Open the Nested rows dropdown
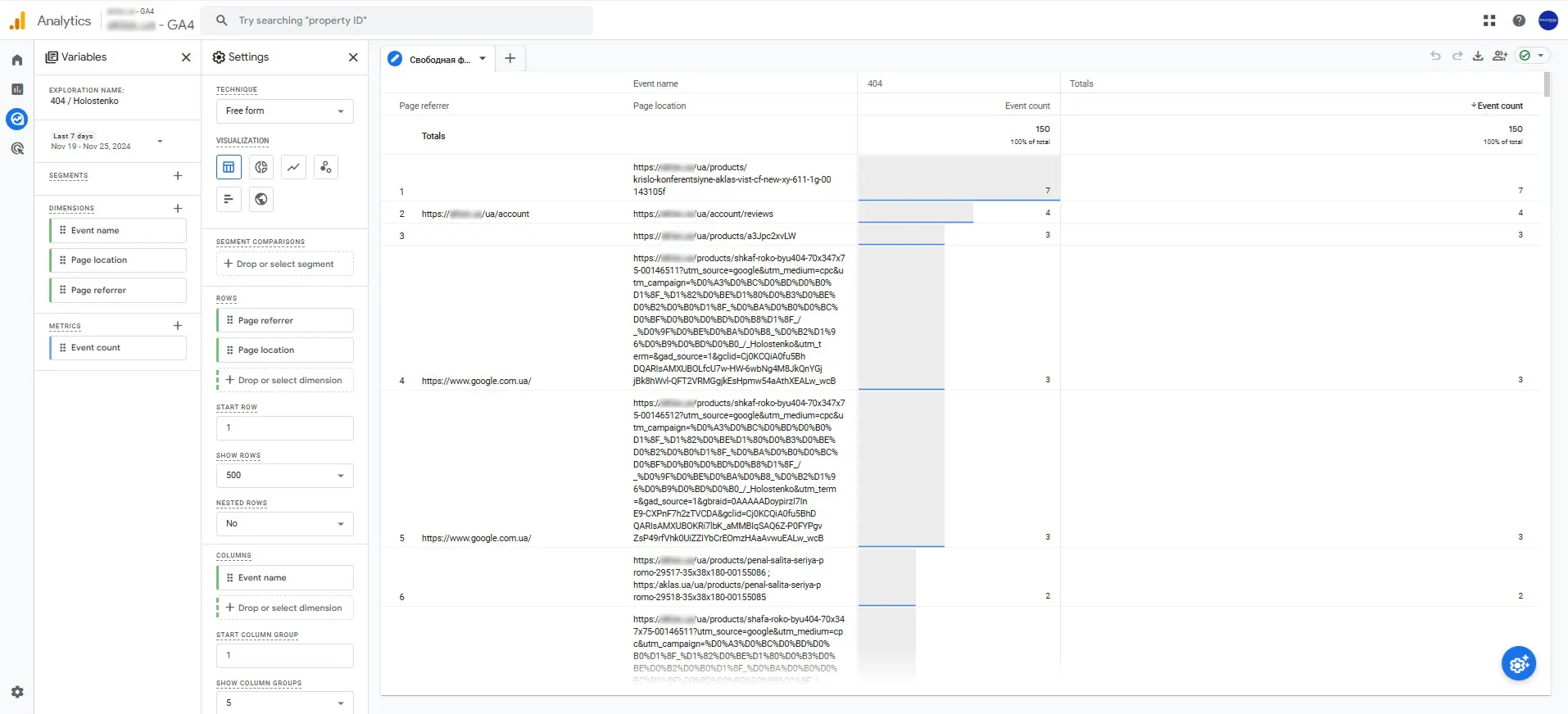 point(284,523)
